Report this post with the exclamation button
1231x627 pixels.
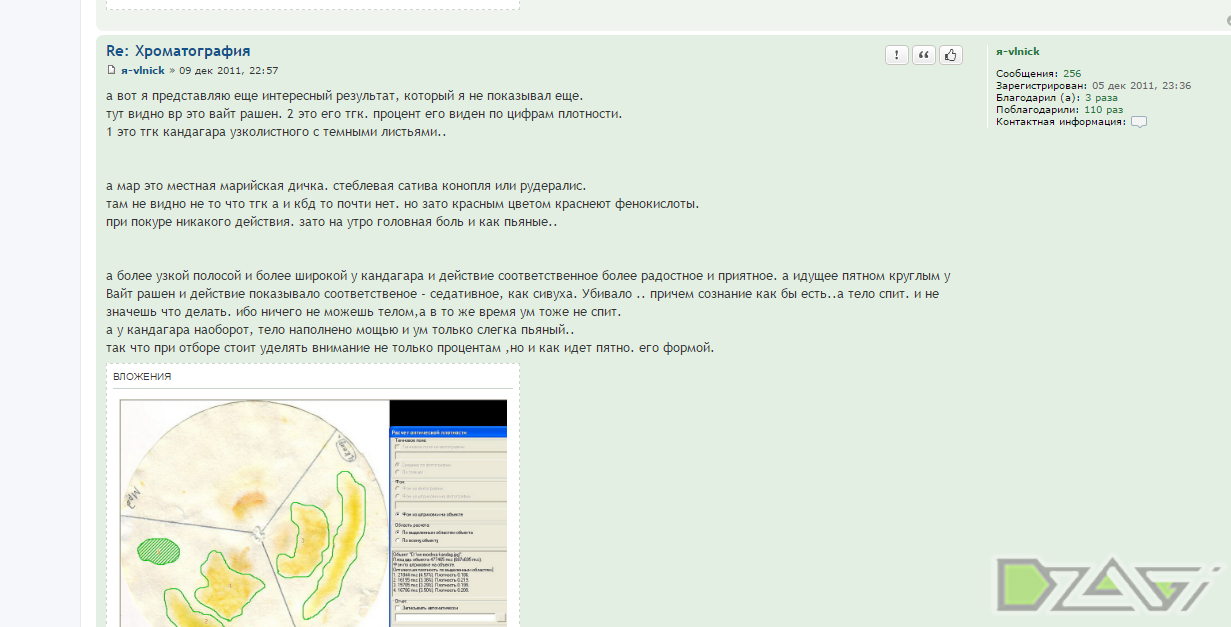tap(897, 55)
